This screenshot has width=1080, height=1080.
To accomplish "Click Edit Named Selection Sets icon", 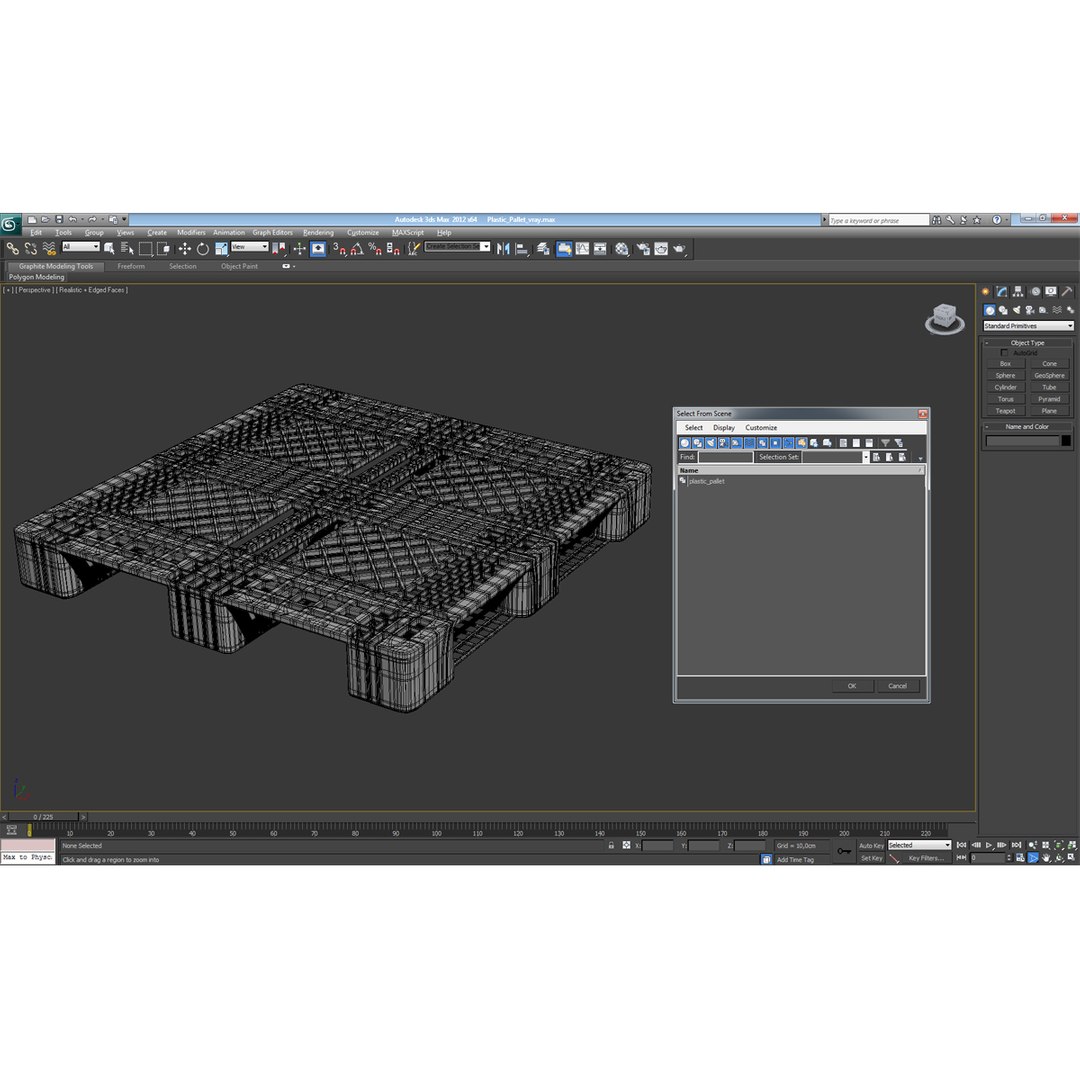I will (x=413, y=249).
